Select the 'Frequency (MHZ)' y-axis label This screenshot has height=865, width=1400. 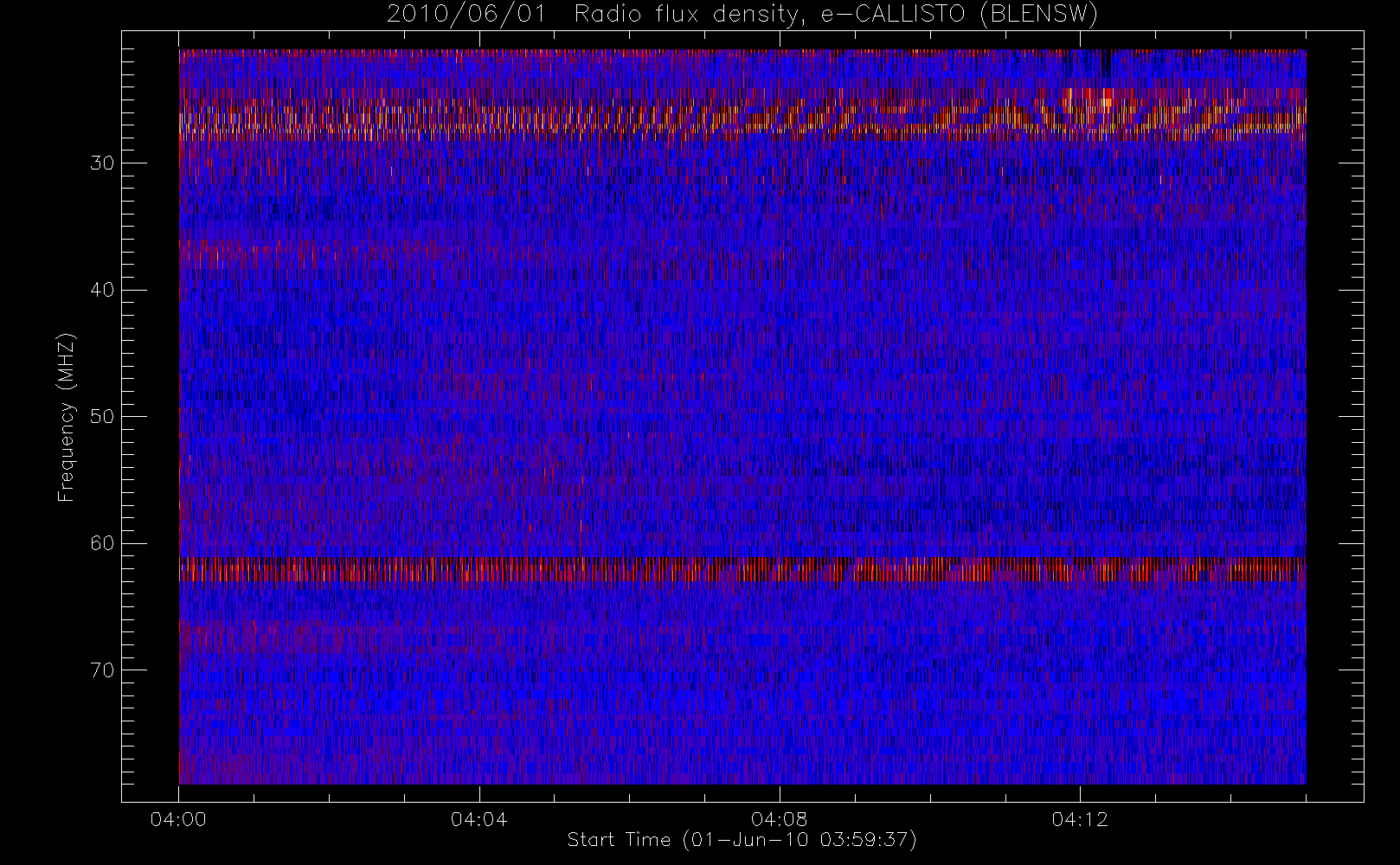click(67, 417)
